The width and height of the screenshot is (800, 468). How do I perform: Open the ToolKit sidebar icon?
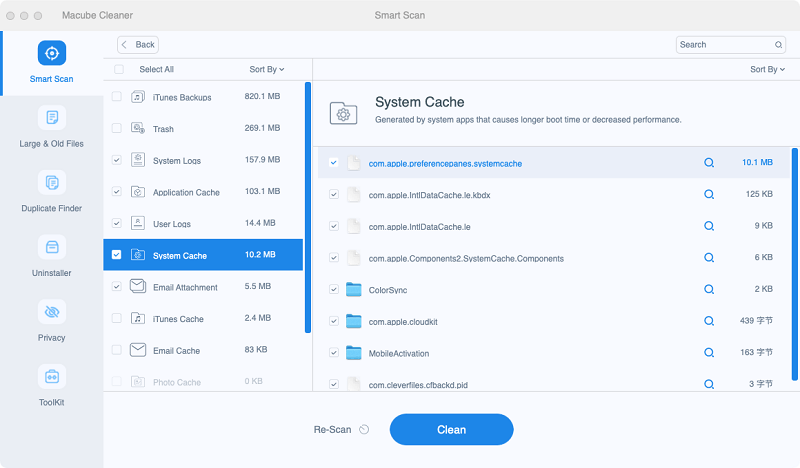click(x=52, y=377)
